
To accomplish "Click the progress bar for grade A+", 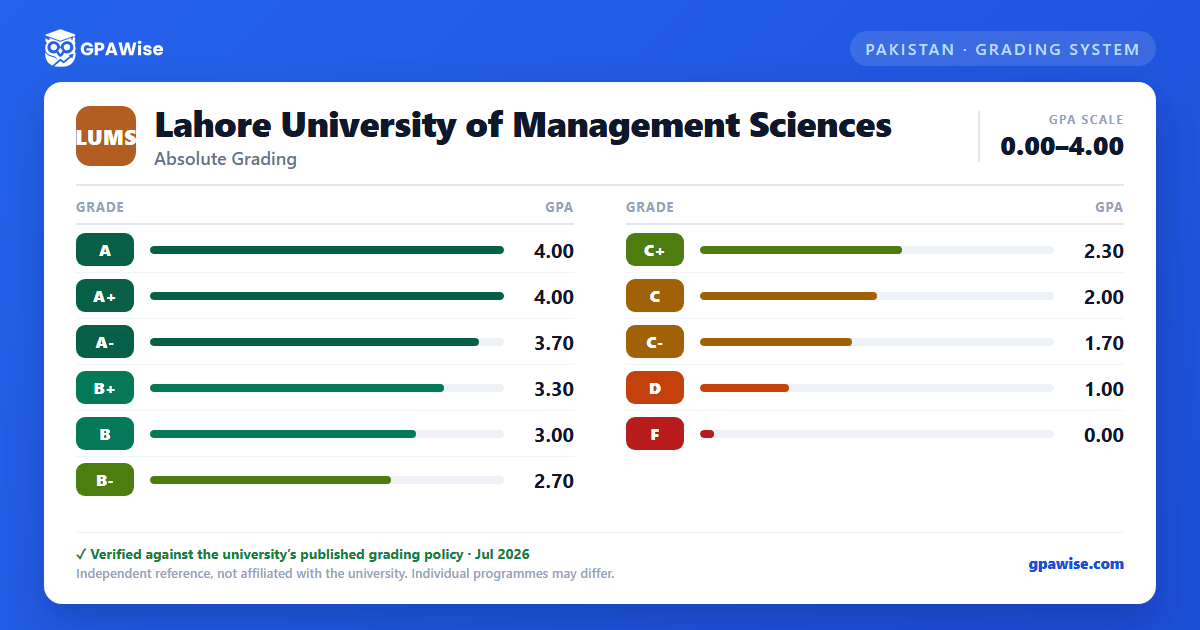I will pos(327,296).
